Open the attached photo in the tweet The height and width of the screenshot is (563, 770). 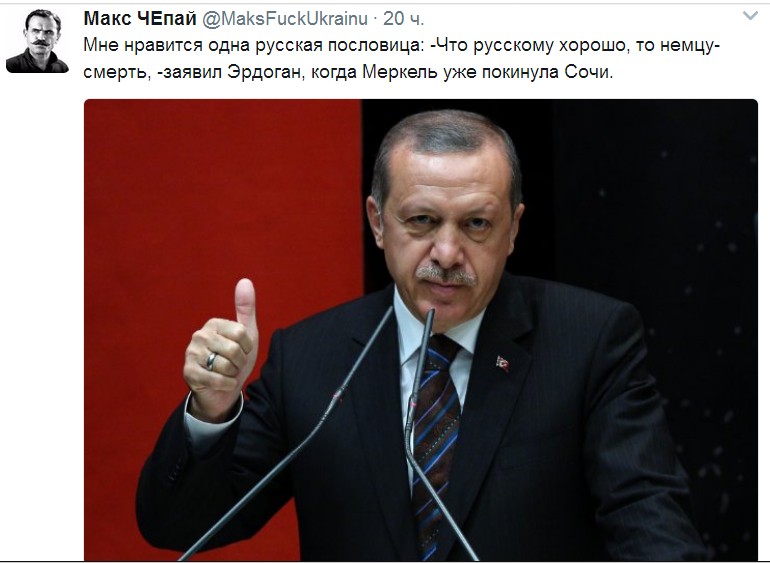tap(421, 330)
